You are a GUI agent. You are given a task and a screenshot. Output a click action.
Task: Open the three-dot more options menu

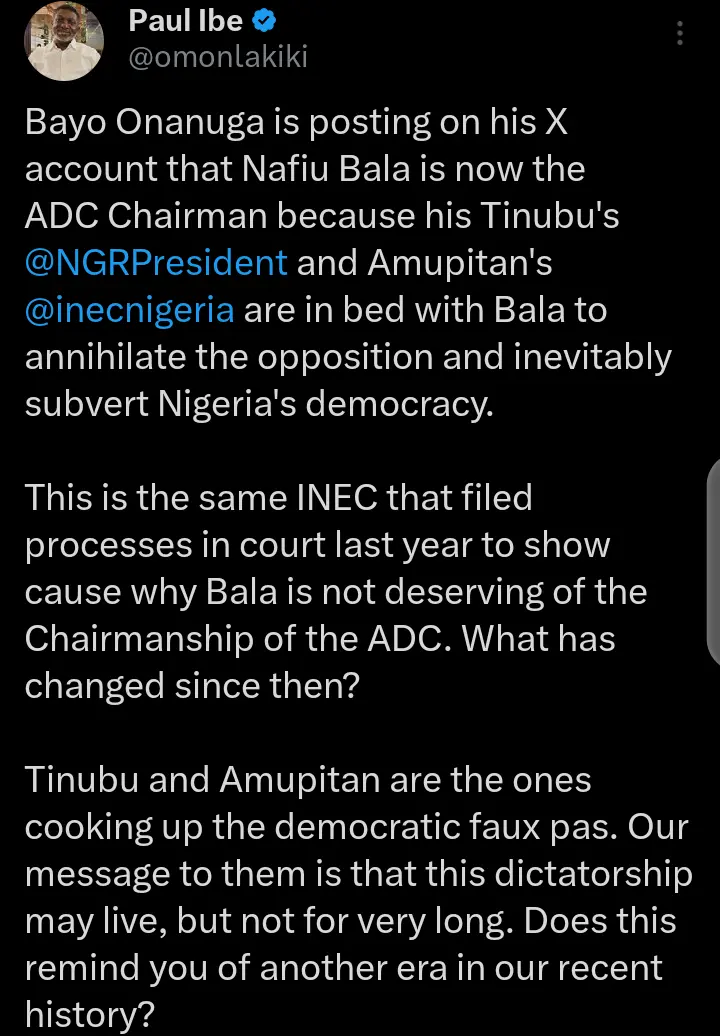[680, 34]
